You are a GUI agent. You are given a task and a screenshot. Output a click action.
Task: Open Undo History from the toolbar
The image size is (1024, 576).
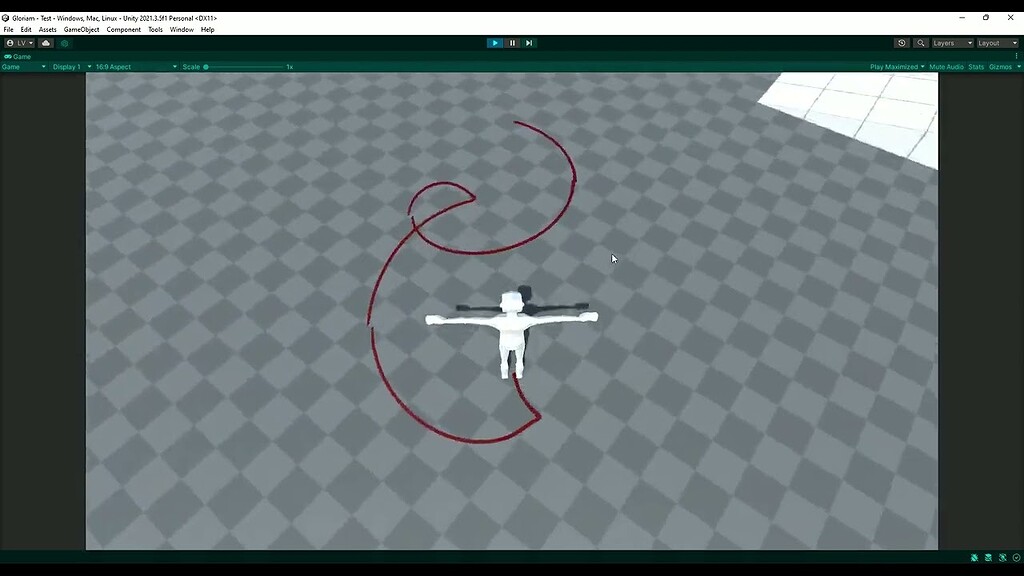[900, 42]
